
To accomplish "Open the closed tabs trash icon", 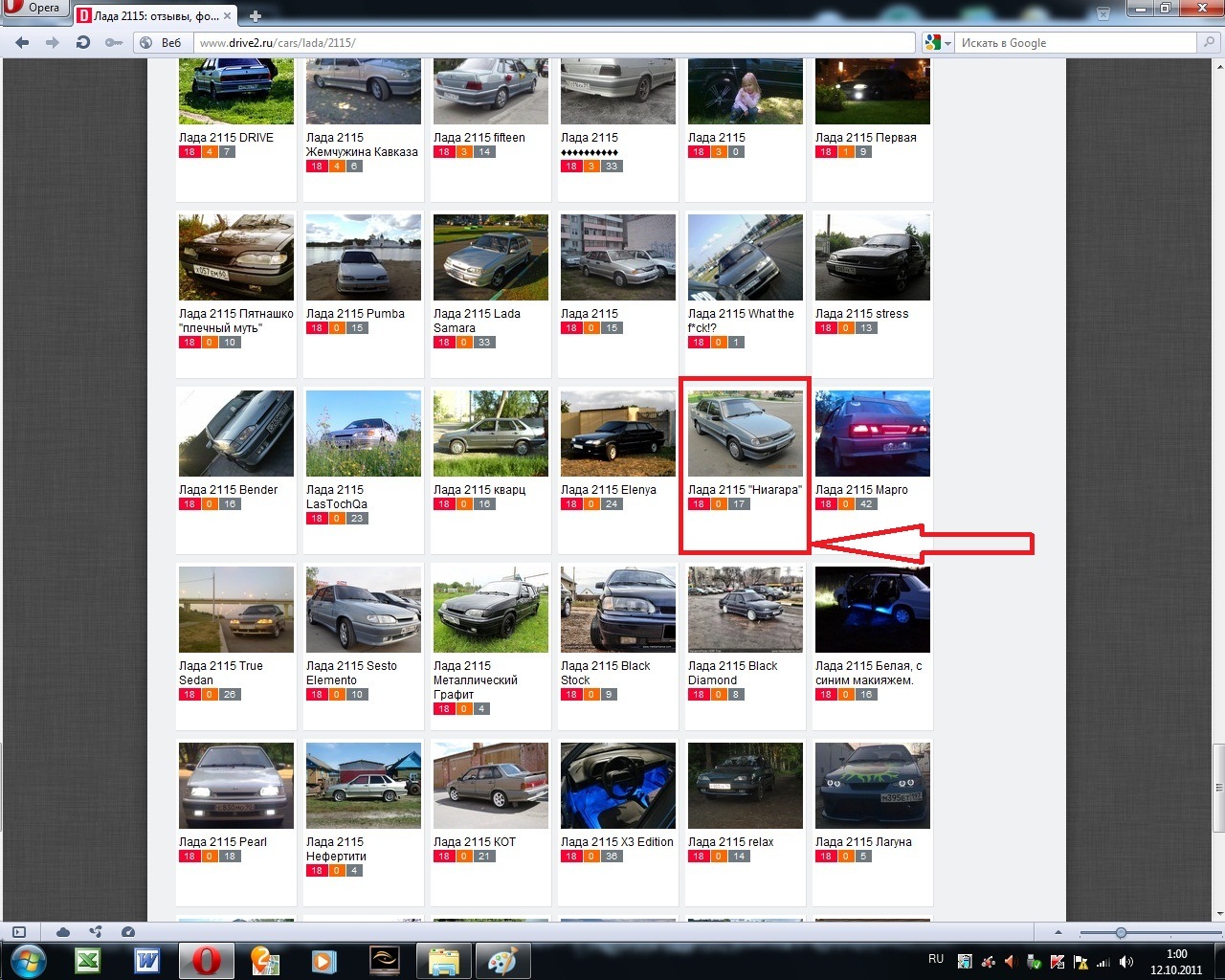I will 1103,13.
